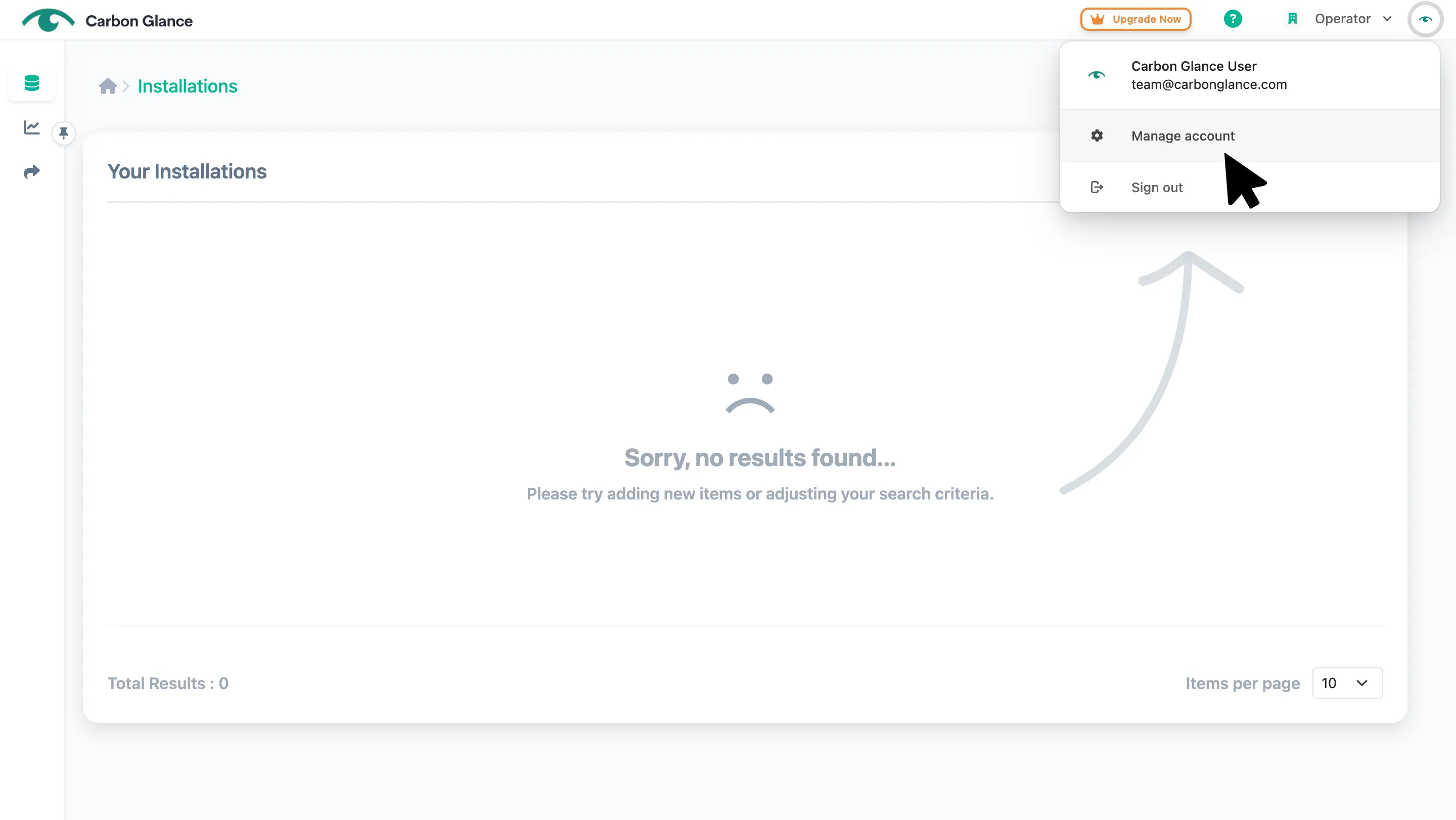Click the Carbon Glance brand name
Viewport: 1456px width, 820px height.
[x=139, y=21]
